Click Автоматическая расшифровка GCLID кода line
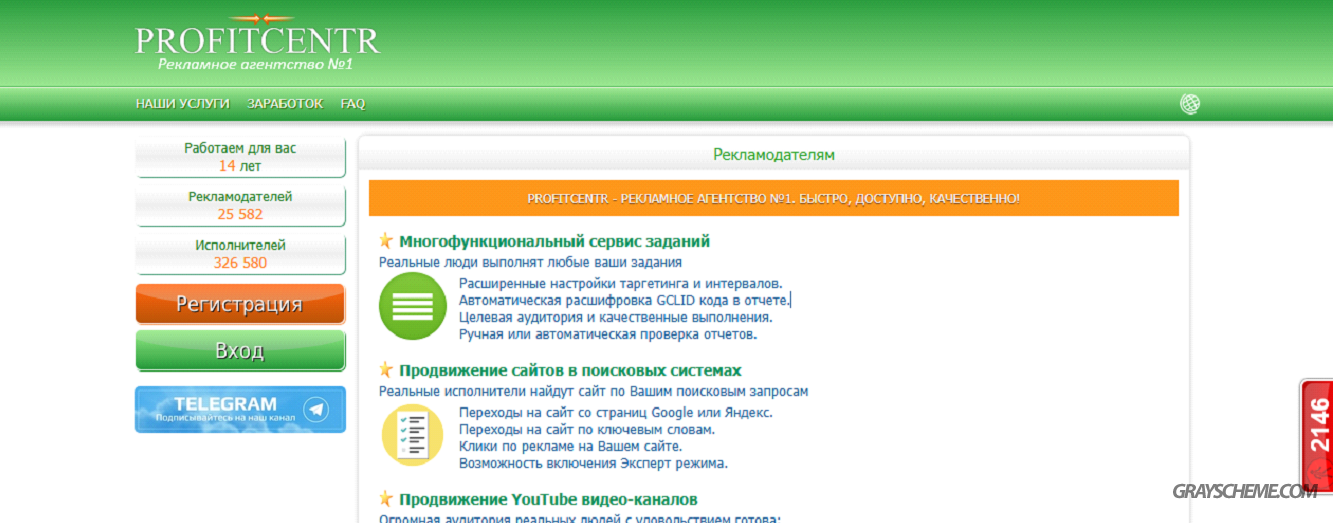 point(624,300)
